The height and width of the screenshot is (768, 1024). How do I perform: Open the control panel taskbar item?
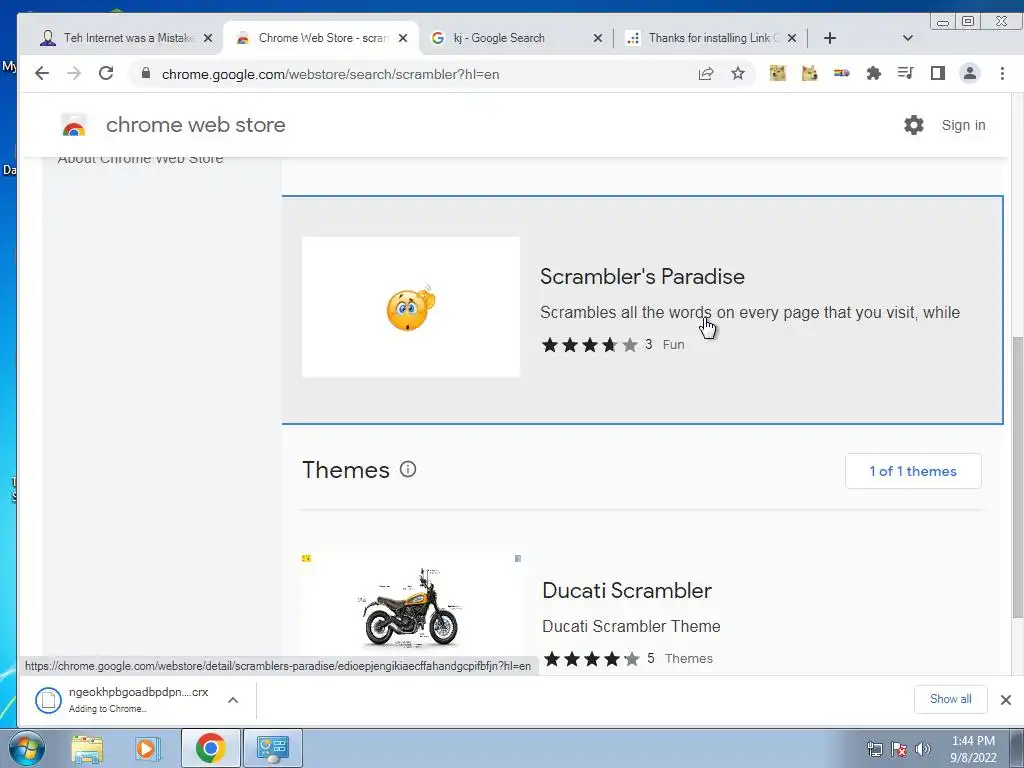(272, 748)
